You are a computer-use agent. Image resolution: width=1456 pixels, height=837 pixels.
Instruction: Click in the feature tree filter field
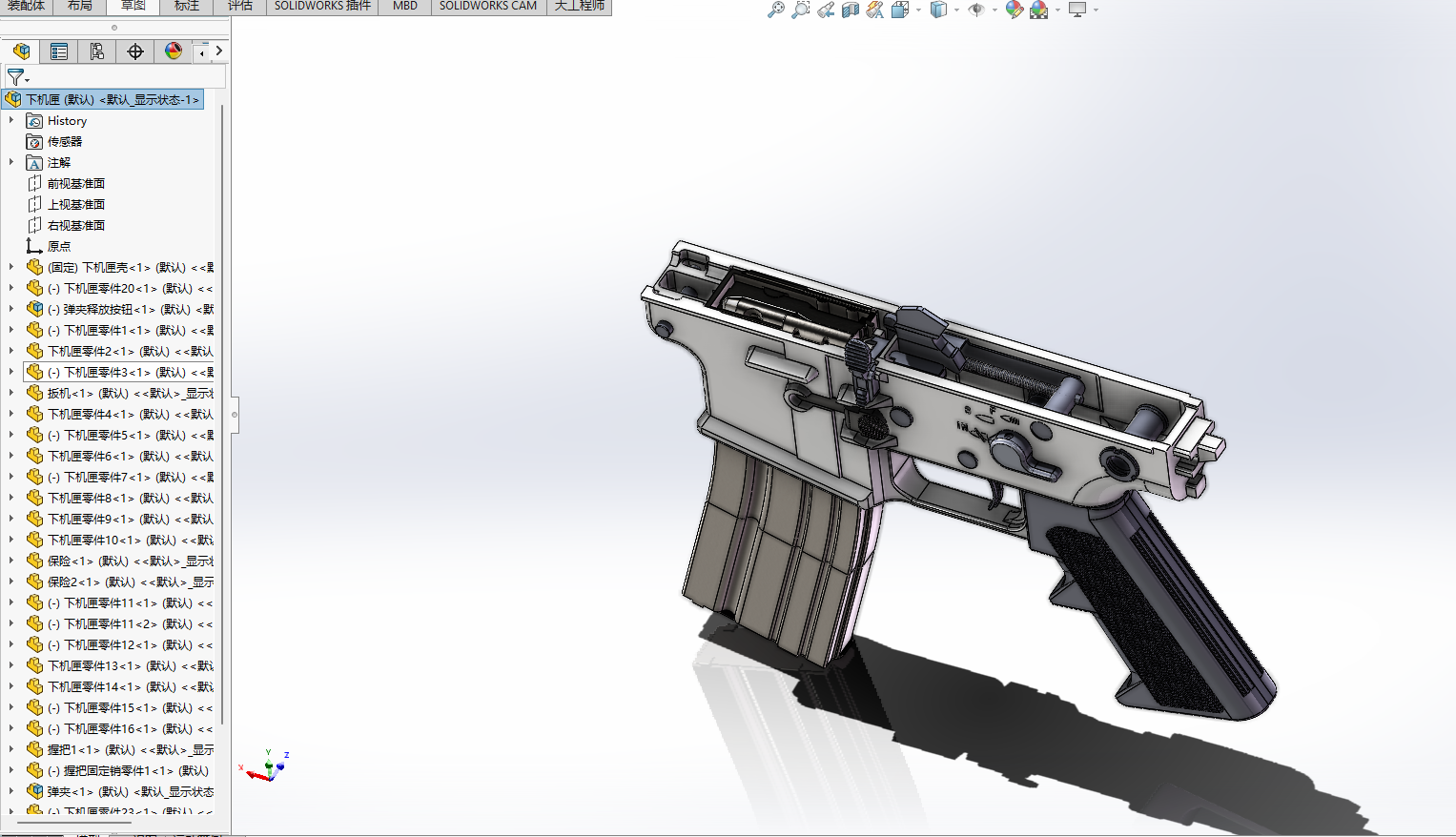point(128,77)
